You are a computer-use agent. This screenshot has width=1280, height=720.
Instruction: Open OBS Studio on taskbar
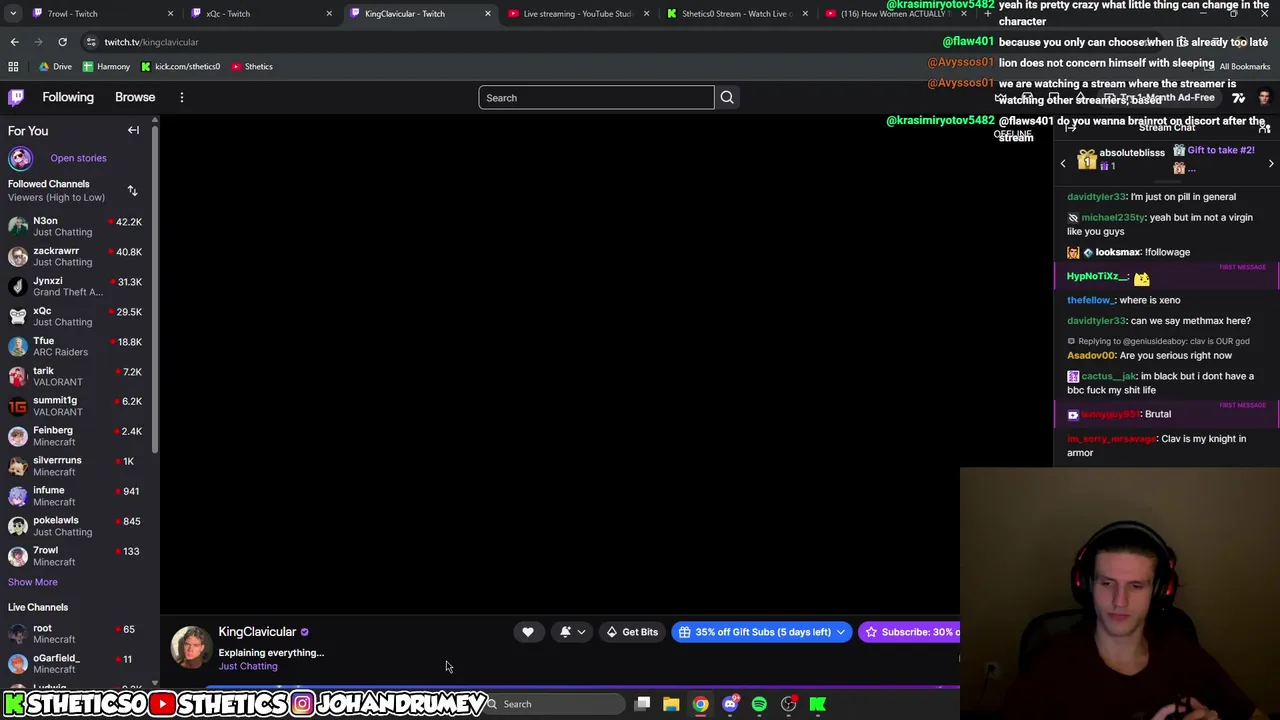788,704
